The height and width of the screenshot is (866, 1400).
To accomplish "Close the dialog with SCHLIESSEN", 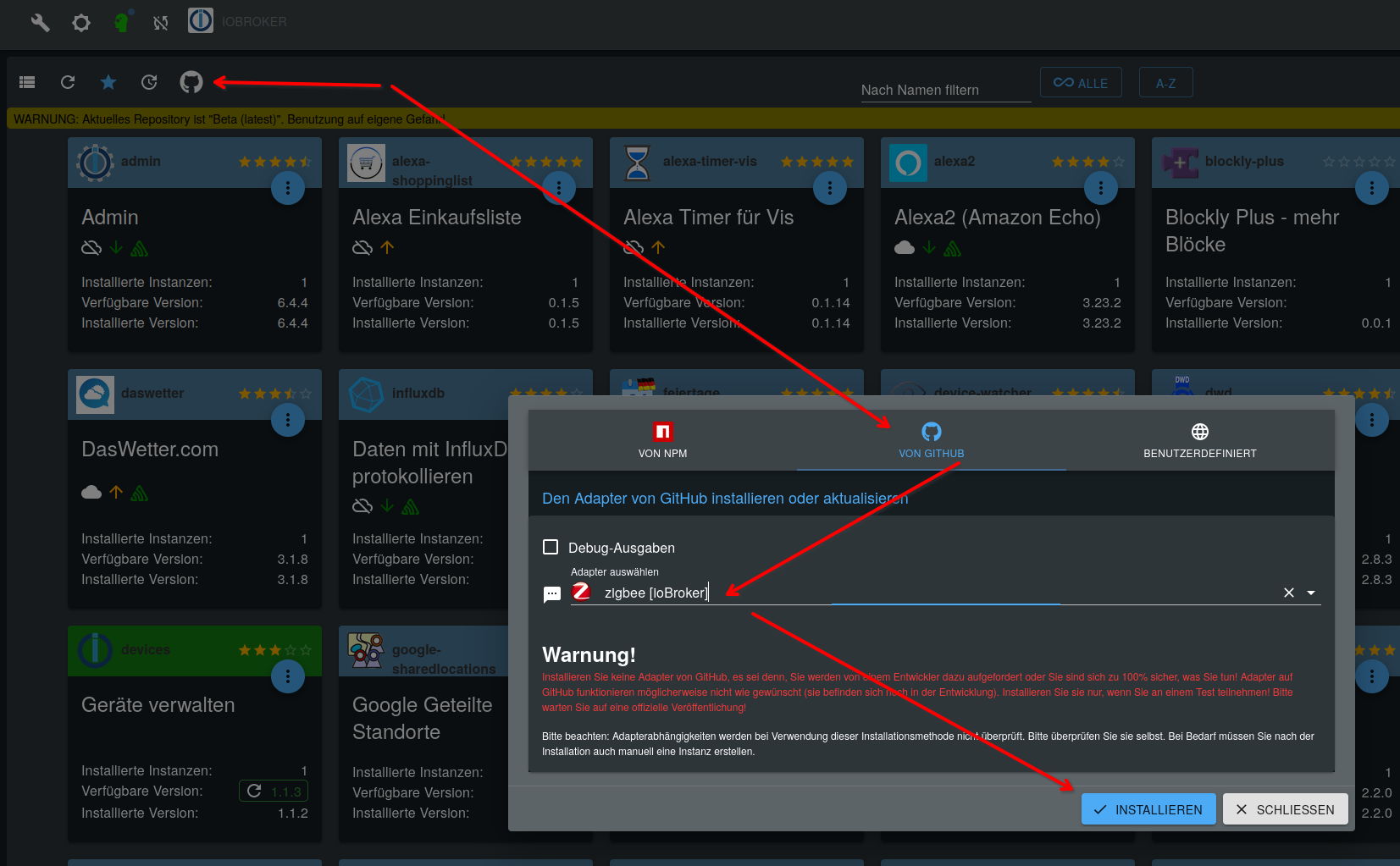I will (1286, 809).
